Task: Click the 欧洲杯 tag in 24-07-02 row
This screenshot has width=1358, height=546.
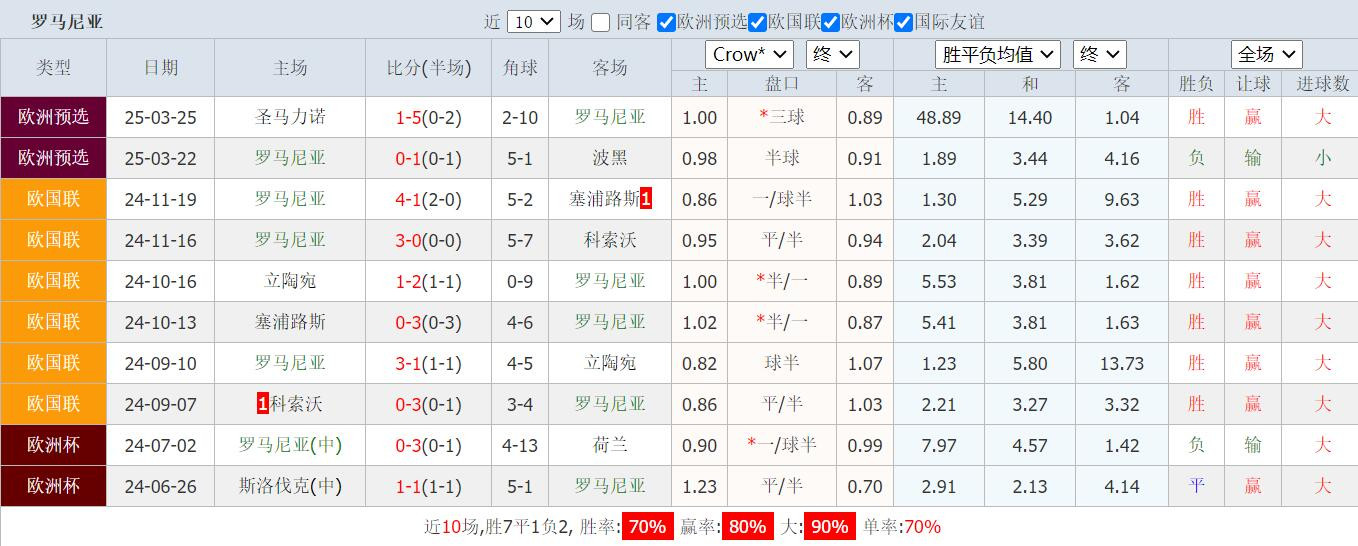Action: pos(54,445)
